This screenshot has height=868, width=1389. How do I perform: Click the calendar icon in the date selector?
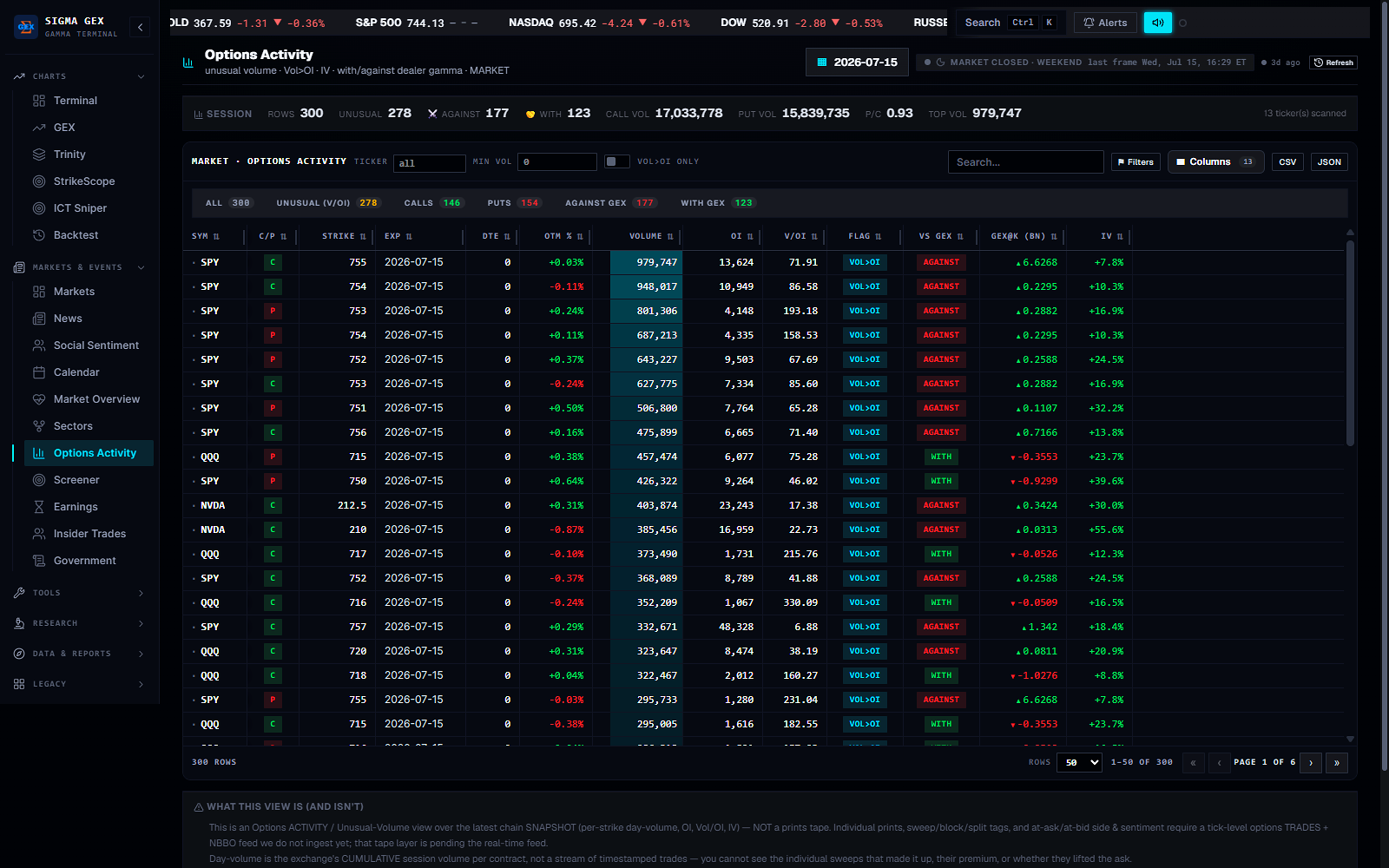tap(822, 62)
